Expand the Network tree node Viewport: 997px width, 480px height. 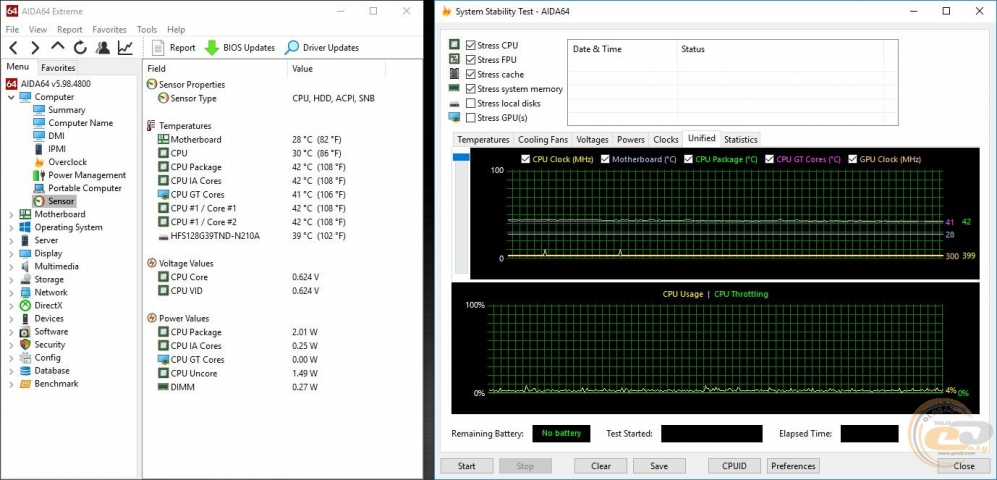tap(11, 292)
